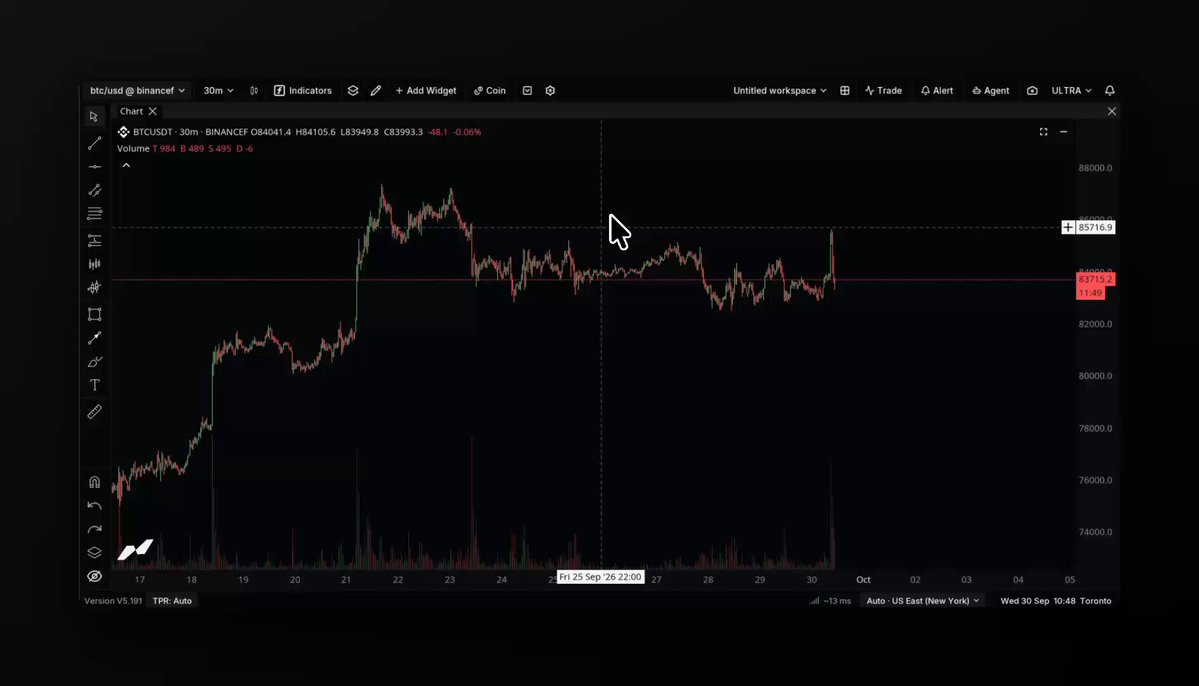Open the candlestick chart type selector
1199x686 pixels.
pyautogui.click(x=254, y=90)
